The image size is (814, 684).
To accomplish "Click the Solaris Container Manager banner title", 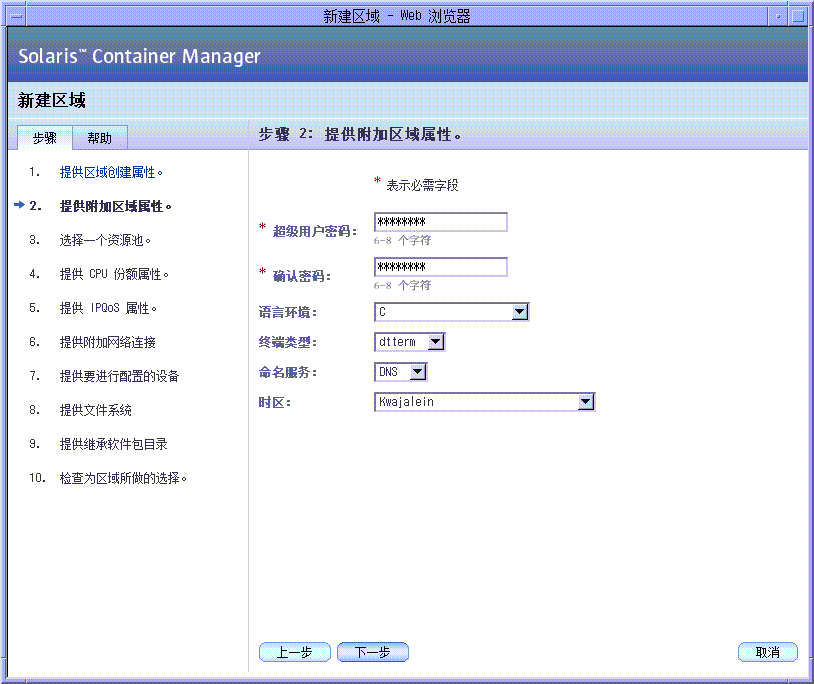I will pyautogui.click(x=139, y=56).
